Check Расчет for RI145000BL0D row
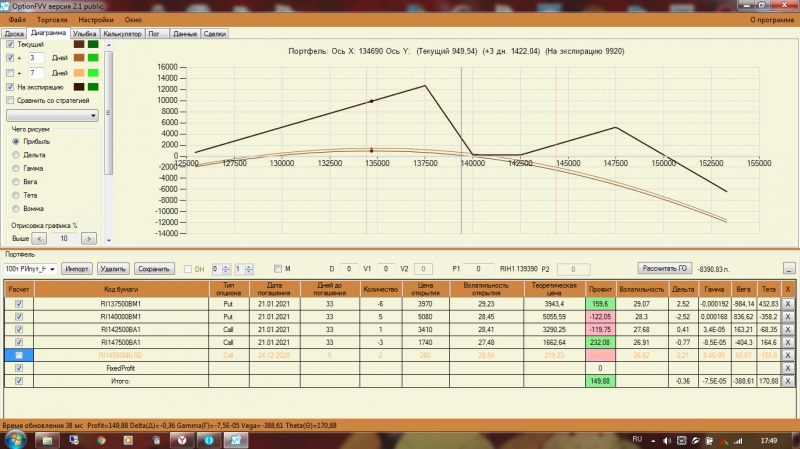This screenshot has width=800, height=449. [x=19, y=355]
